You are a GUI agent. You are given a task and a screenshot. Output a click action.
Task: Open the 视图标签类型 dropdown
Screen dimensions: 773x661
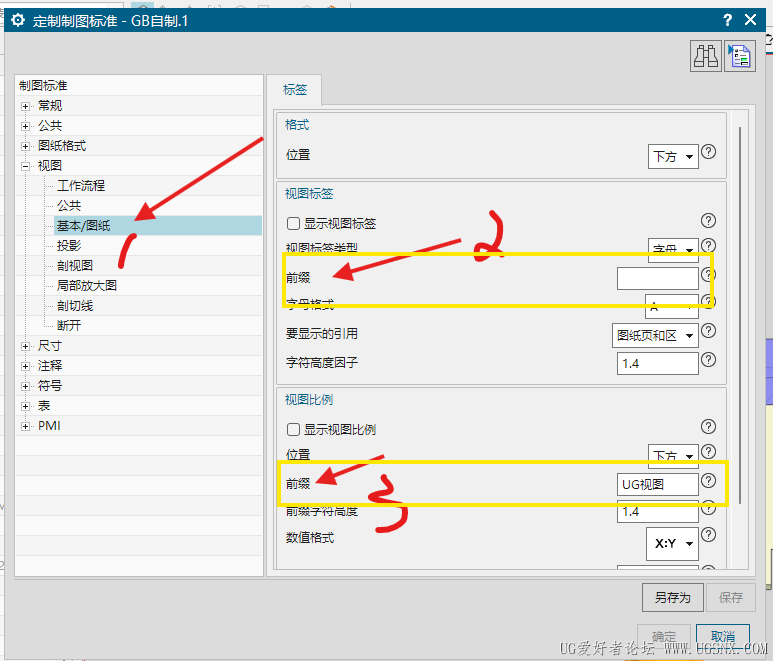pos(673,248)
